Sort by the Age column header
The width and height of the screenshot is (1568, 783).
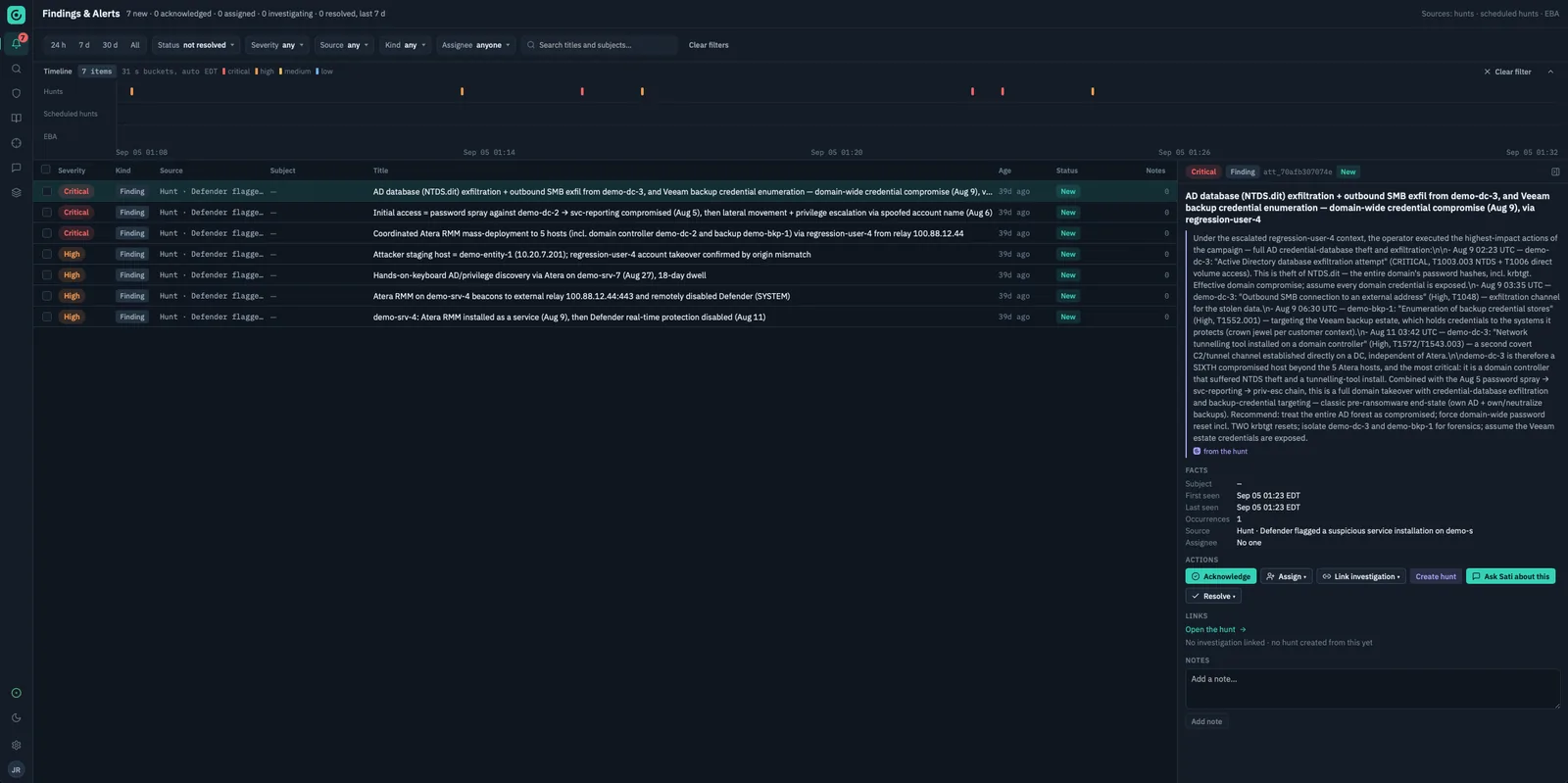1004,171
